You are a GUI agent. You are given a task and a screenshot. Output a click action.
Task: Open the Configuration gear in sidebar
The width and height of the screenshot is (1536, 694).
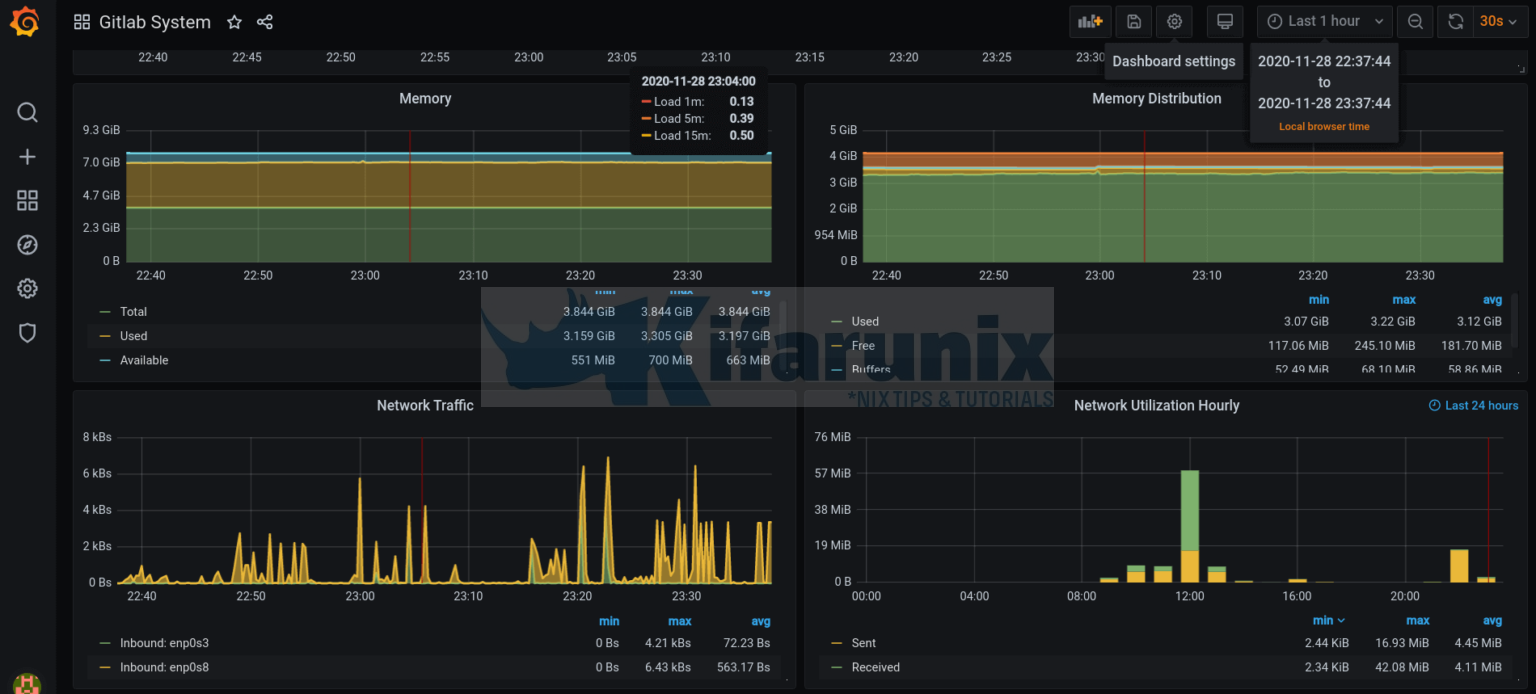27,289
